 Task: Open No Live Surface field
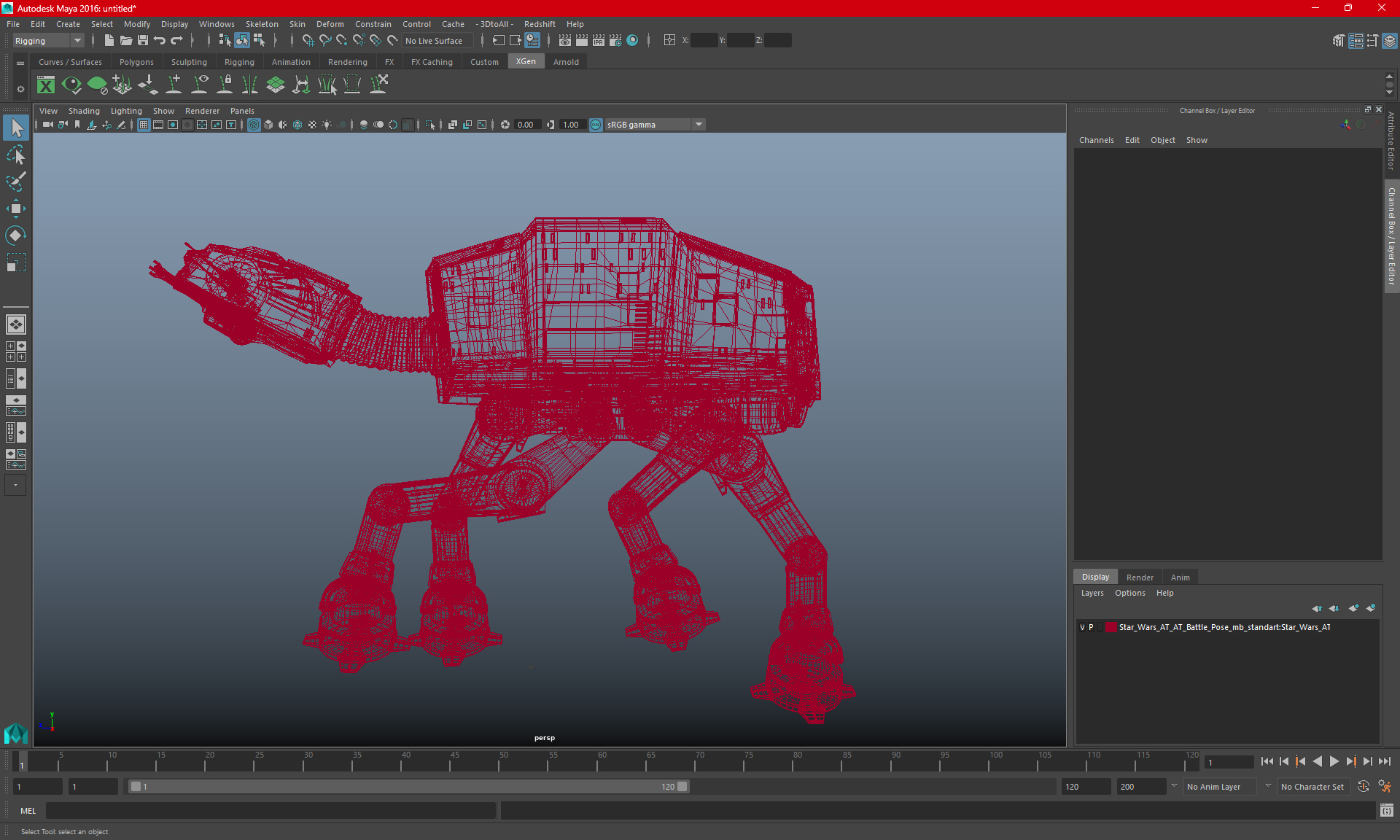pos(437,41)
